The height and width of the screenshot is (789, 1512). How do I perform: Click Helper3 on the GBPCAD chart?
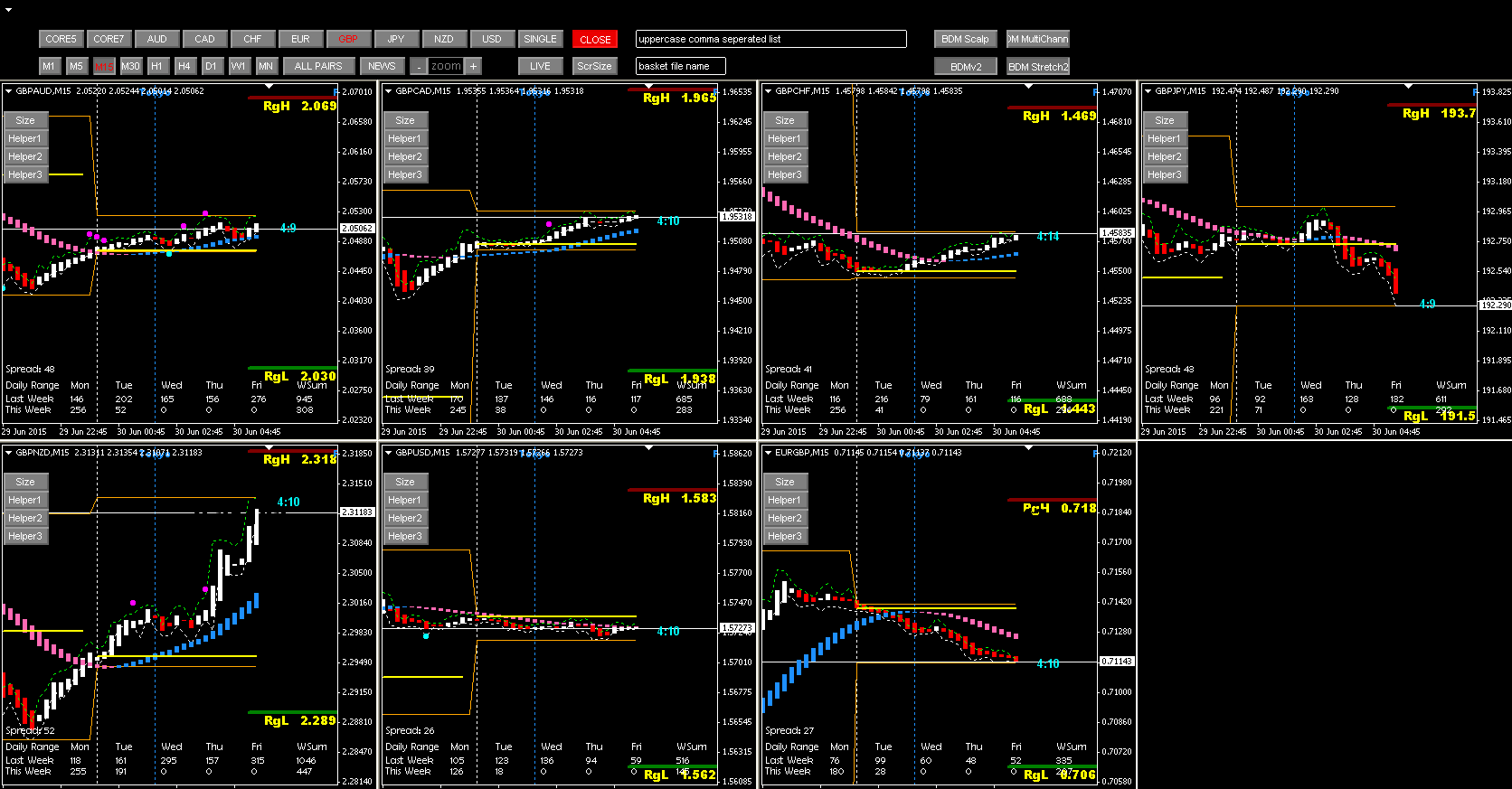pos(405,174)
